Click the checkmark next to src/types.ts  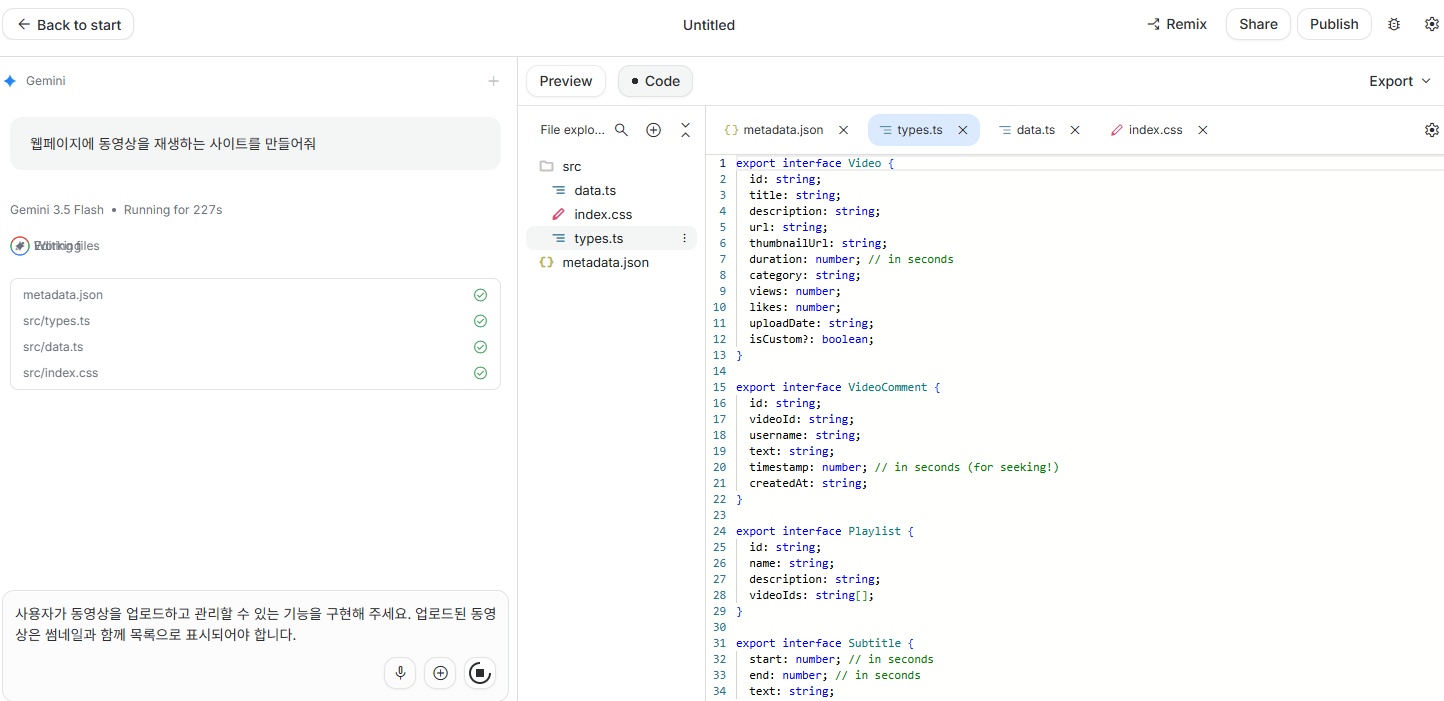(x=480, y=321)
